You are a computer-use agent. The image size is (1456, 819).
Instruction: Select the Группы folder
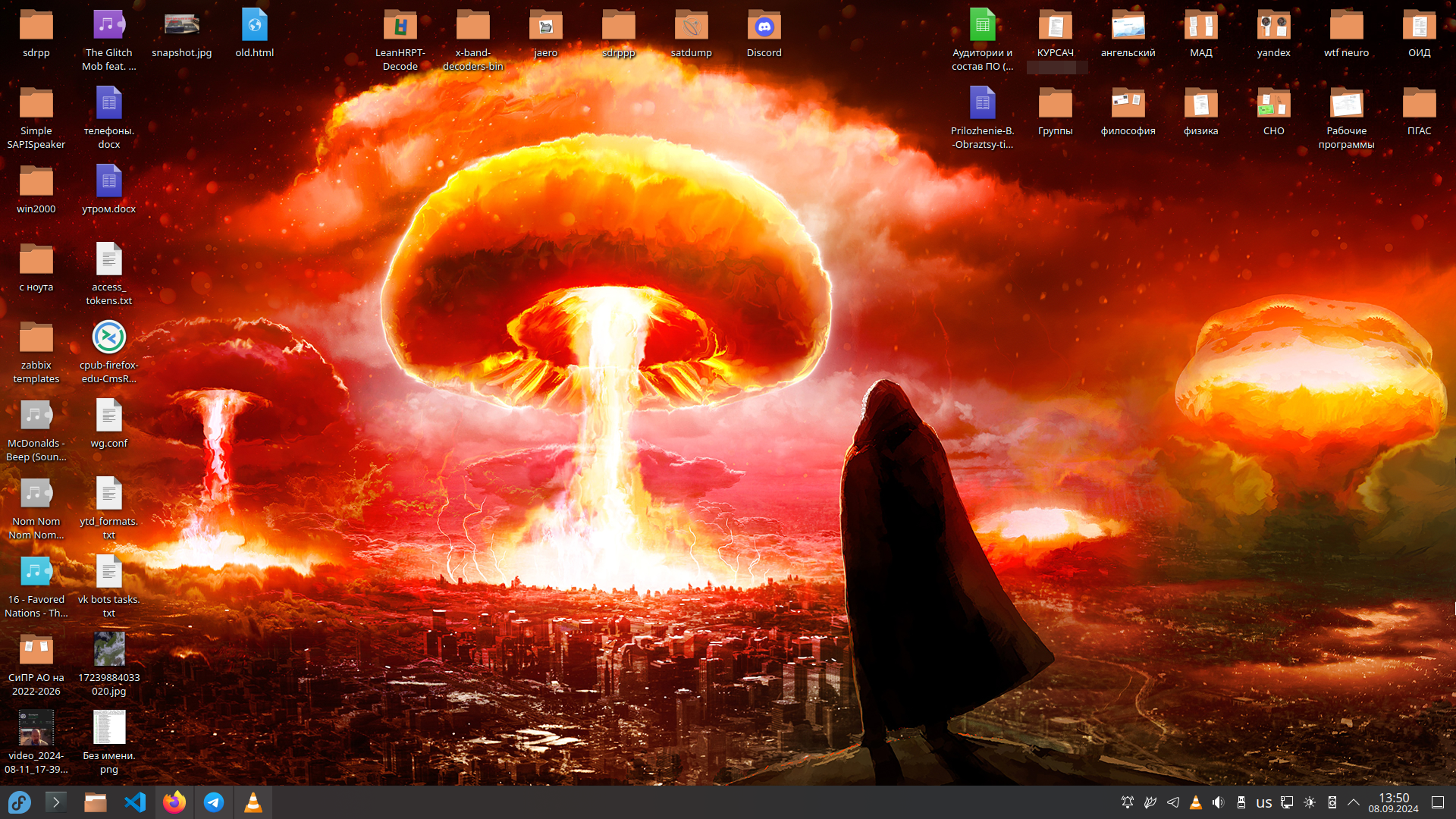[x=1056, y=112]
